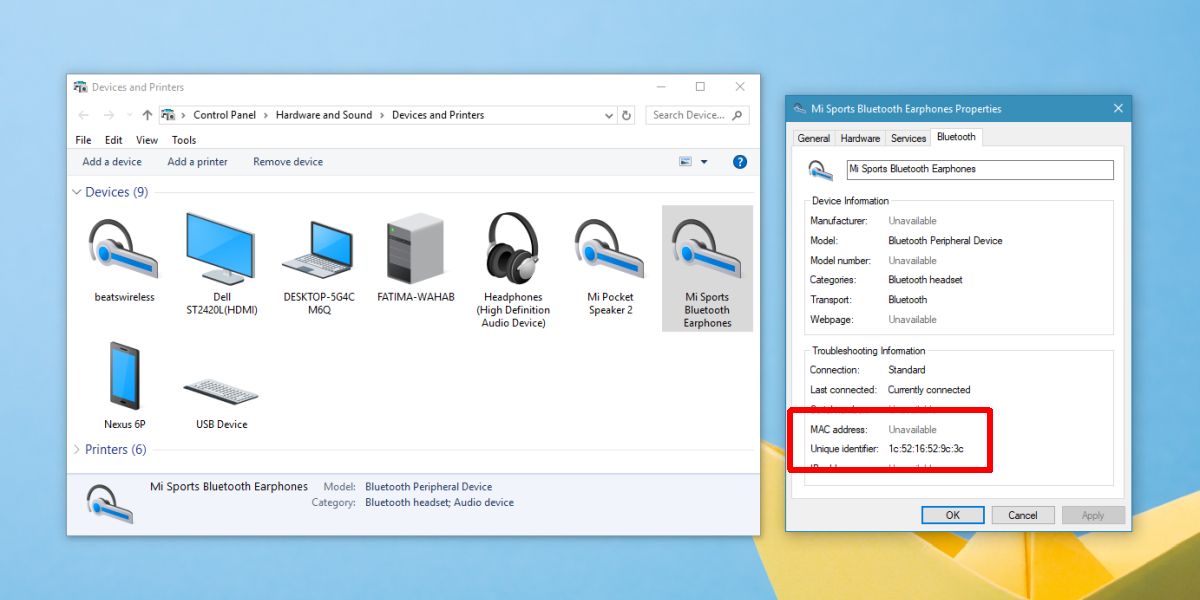Refresh the Devices and Printers address bar
The height and width of the screenshot is (600, 1200).
coord(627,115)
